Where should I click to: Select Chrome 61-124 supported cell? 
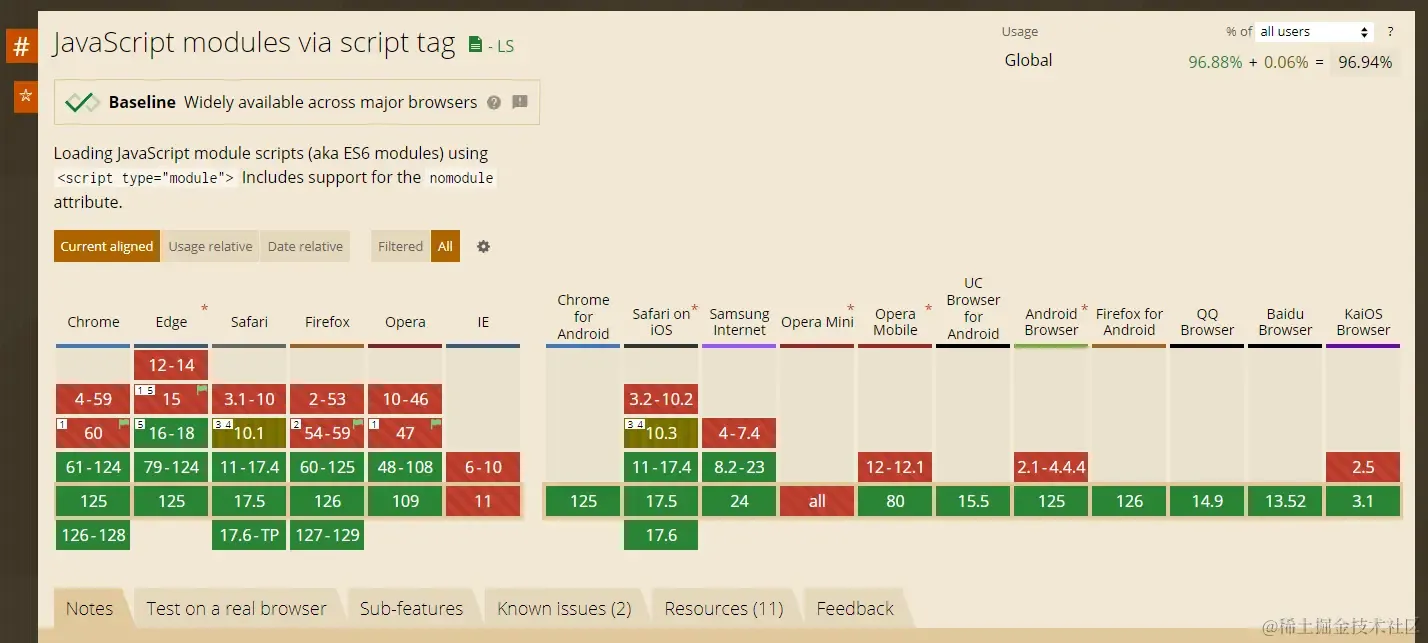click(x=93, y=467)
